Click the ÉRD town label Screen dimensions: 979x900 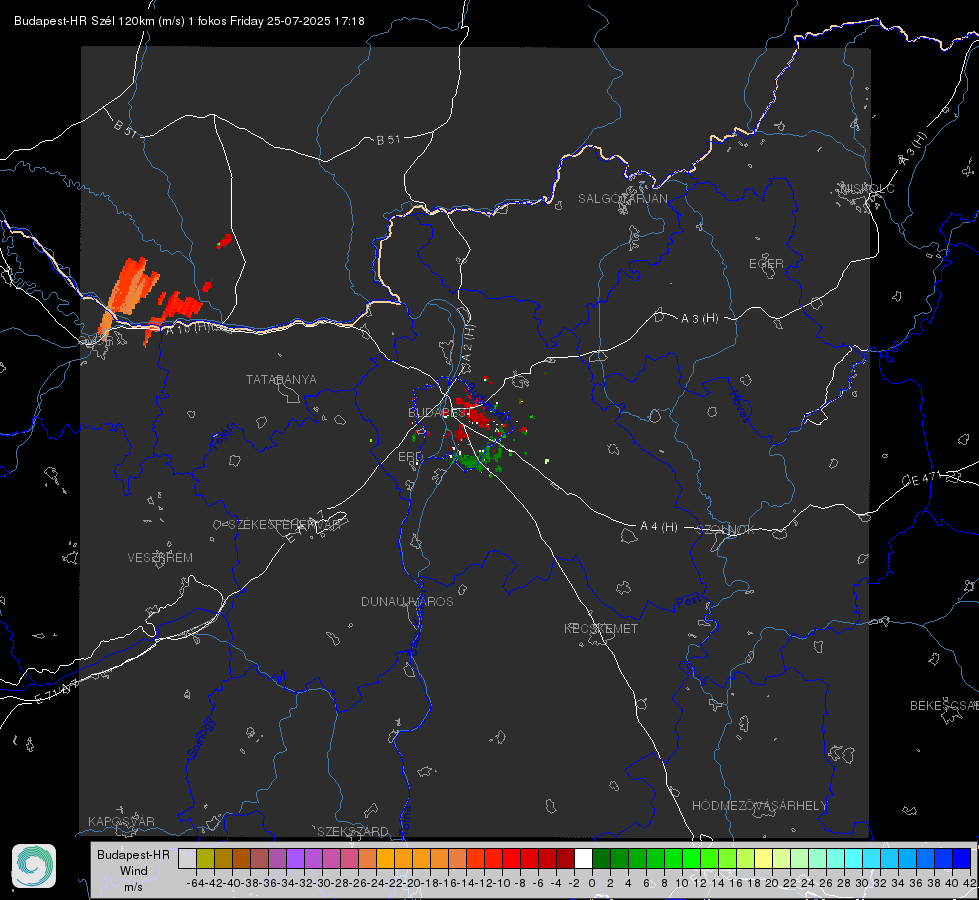[x=410, y=457]
